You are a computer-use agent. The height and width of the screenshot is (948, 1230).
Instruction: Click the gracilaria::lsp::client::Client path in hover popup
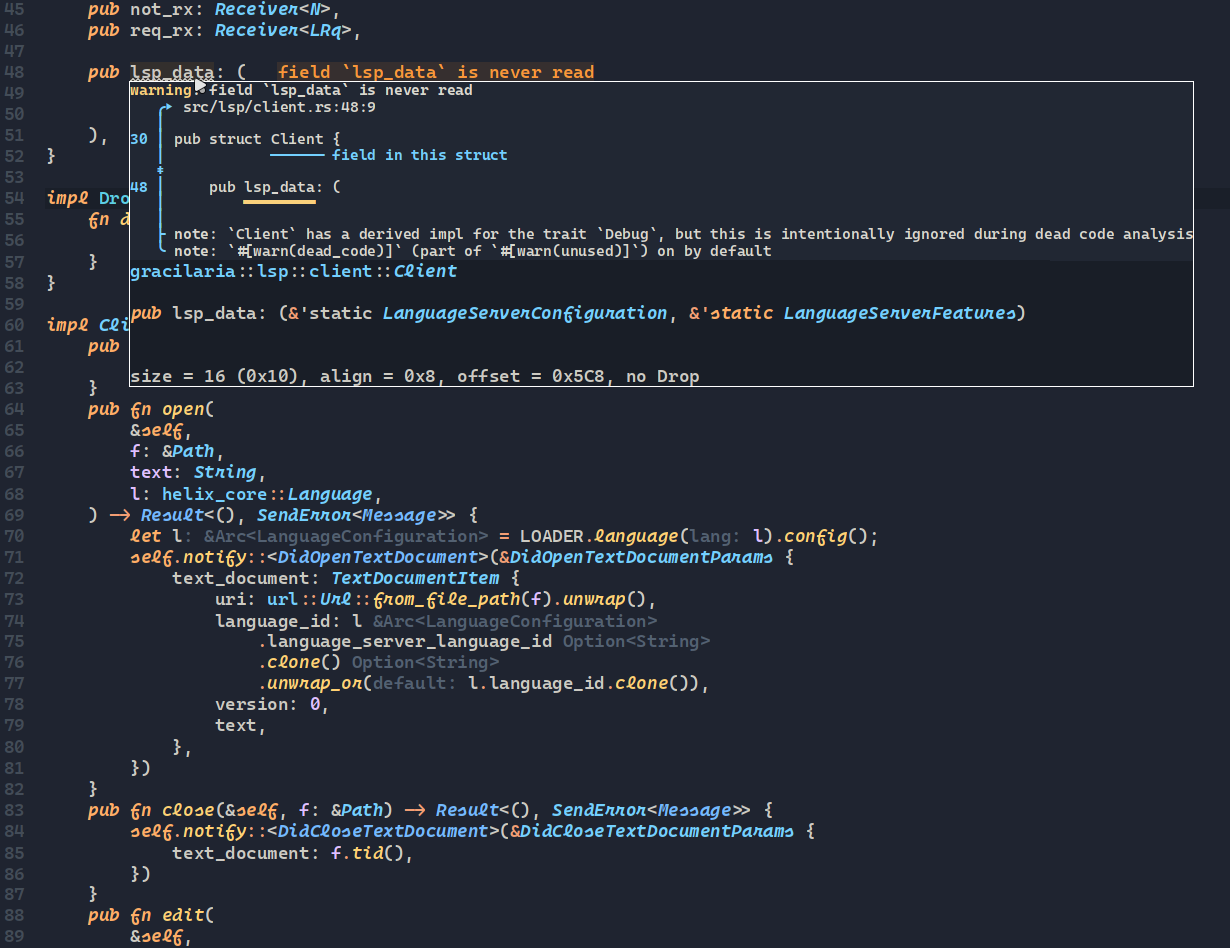293,271
